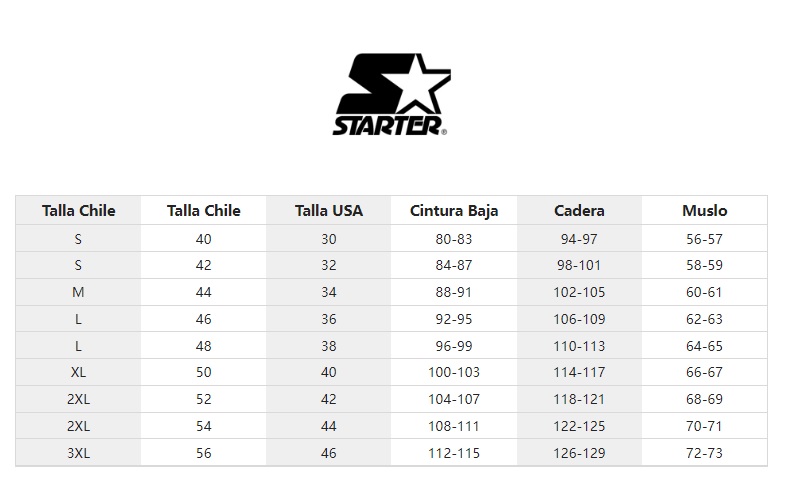This screenshot has width=786, height=478.
Task: Click the M size cell
Action: pyautogui.click(x=78, y=292)
